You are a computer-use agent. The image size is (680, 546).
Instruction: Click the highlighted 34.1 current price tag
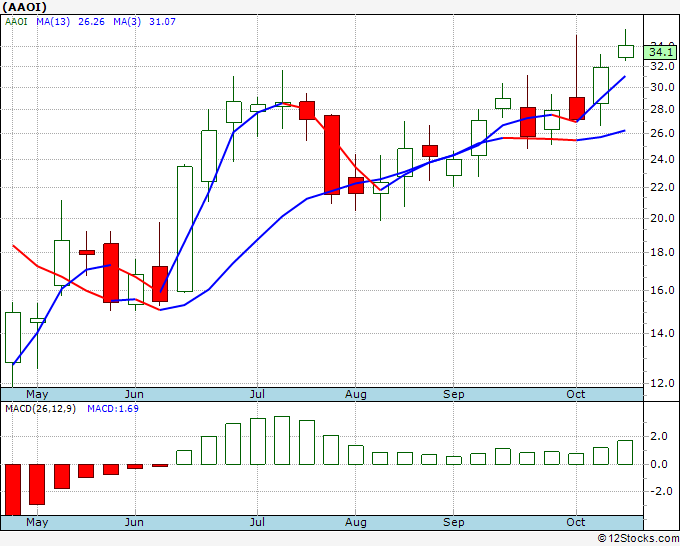[661, 53]
